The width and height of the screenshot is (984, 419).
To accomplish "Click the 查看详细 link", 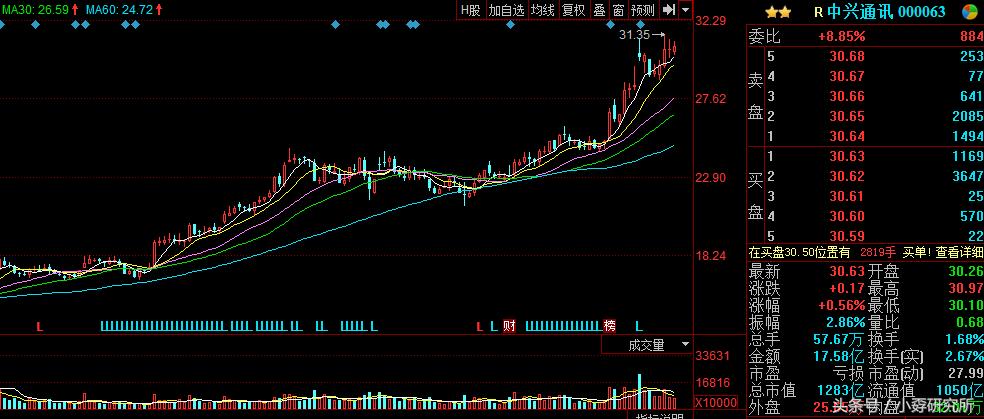I will pyautogui.click(x=960, y=252).
